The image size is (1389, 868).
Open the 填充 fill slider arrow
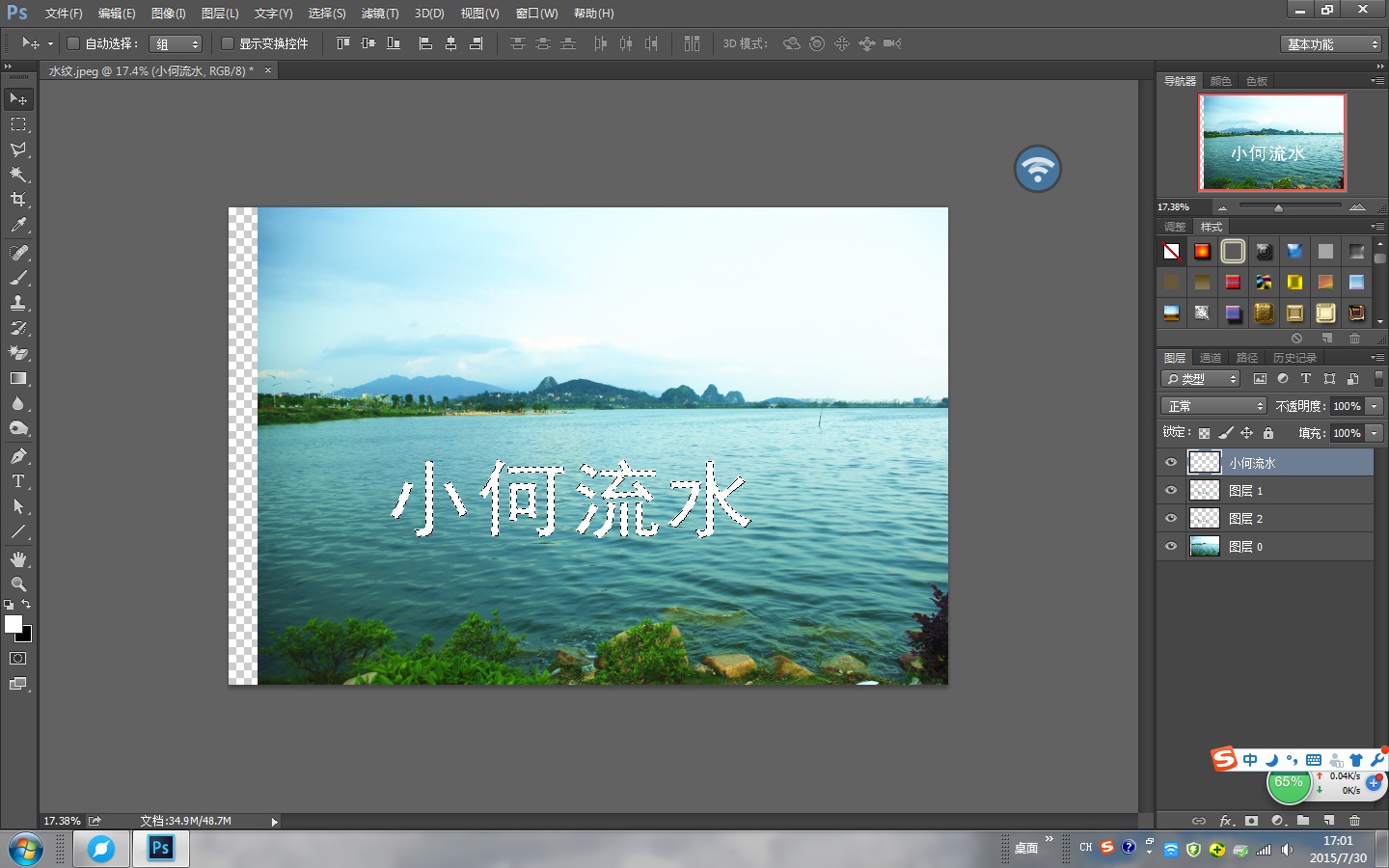click(1375, 433)
